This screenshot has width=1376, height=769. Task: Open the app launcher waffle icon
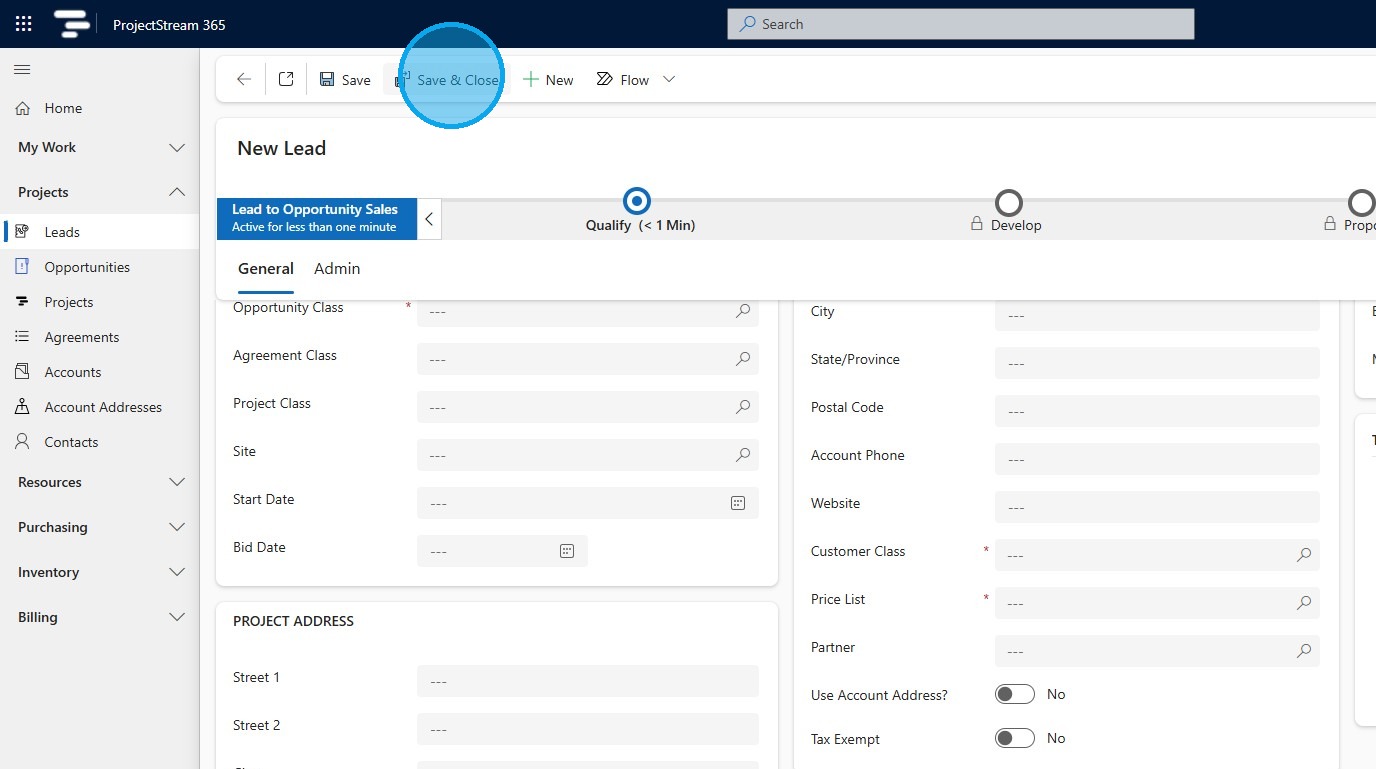pyautogui.click(x=24, y=24)
